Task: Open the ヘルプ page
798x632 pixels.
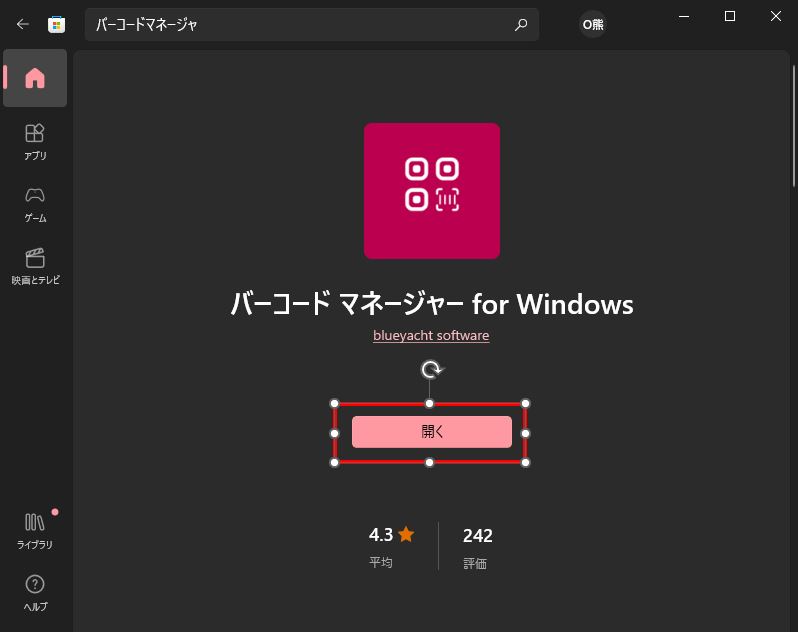Action: 35,593
